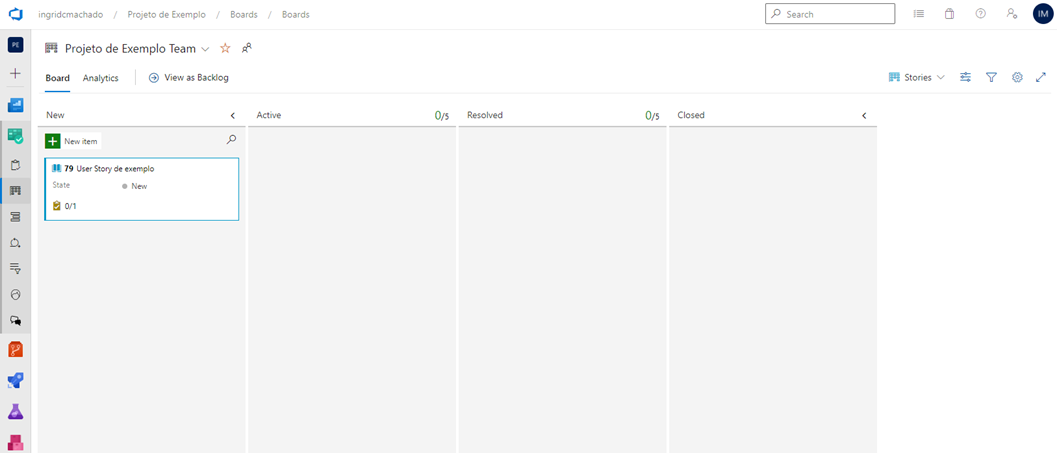1057x453 pixels.
Task: Mark the team board as favorite with the star
Action: [225, 49]
